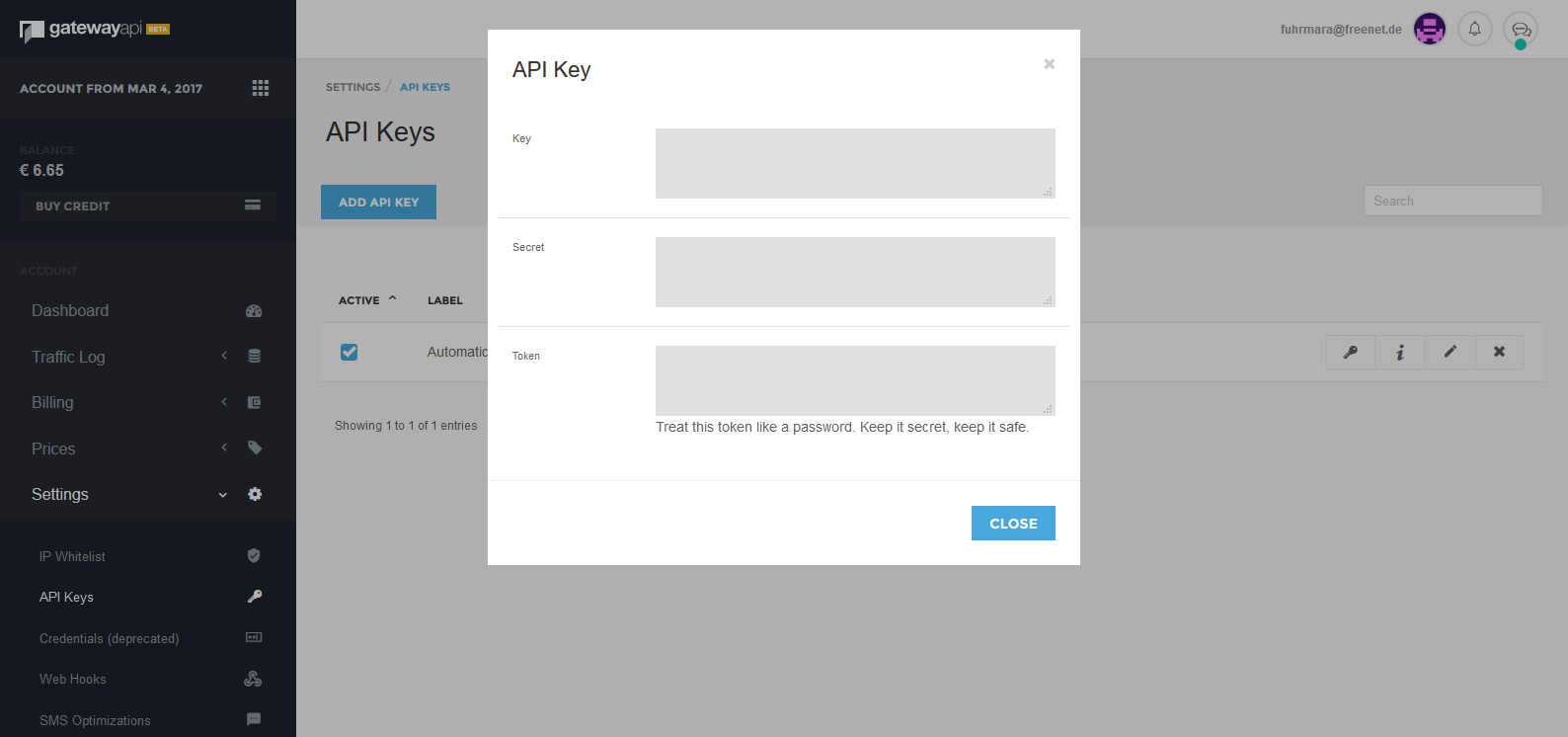Dismiss the API Key dialog with the X

pyautogui.click(x=1050, y=64)
